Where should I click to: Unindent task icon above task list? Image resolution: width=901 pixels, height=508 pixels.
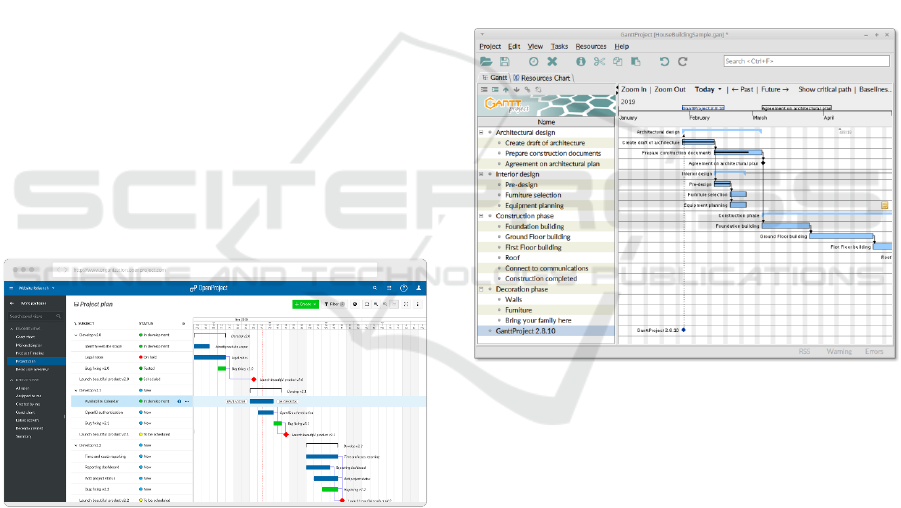(x=484, y=90)
